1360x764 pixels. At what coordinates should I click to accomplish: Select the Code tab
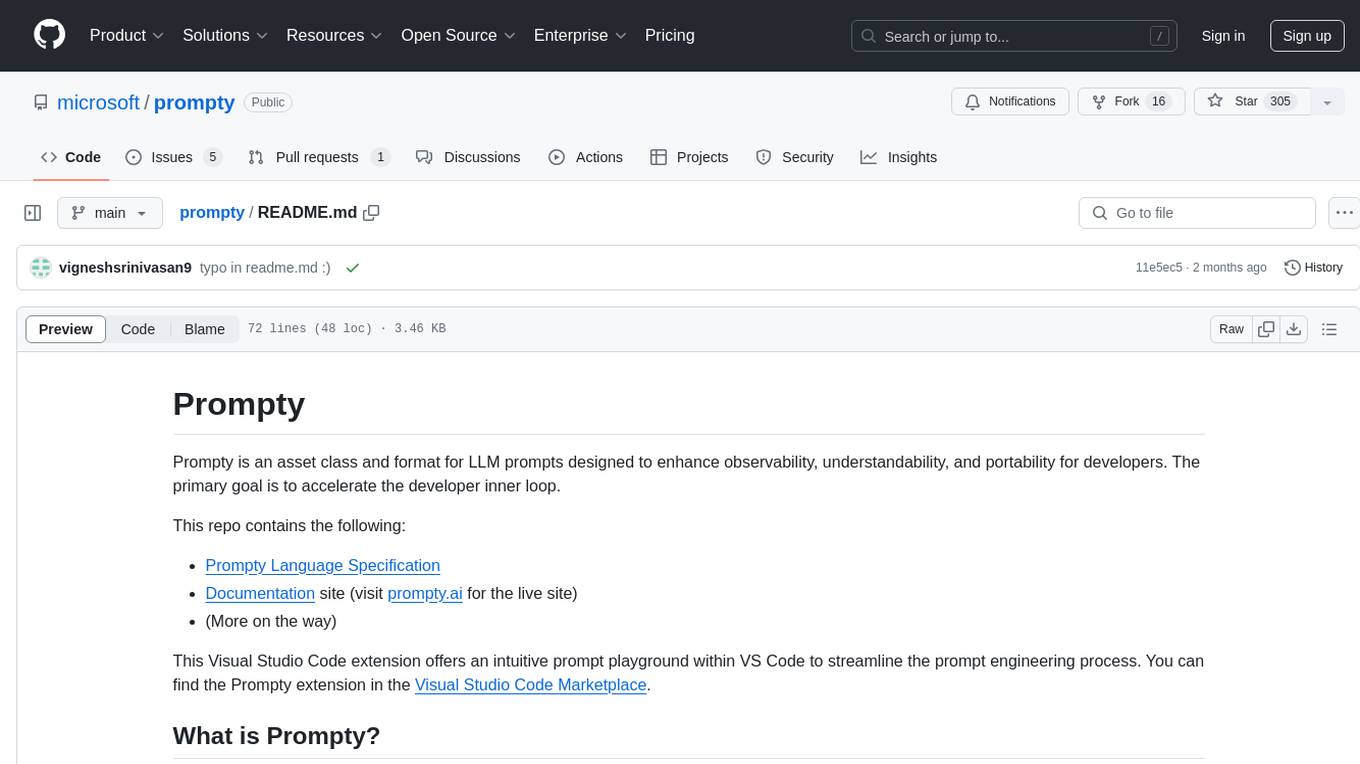pos(71,157)
